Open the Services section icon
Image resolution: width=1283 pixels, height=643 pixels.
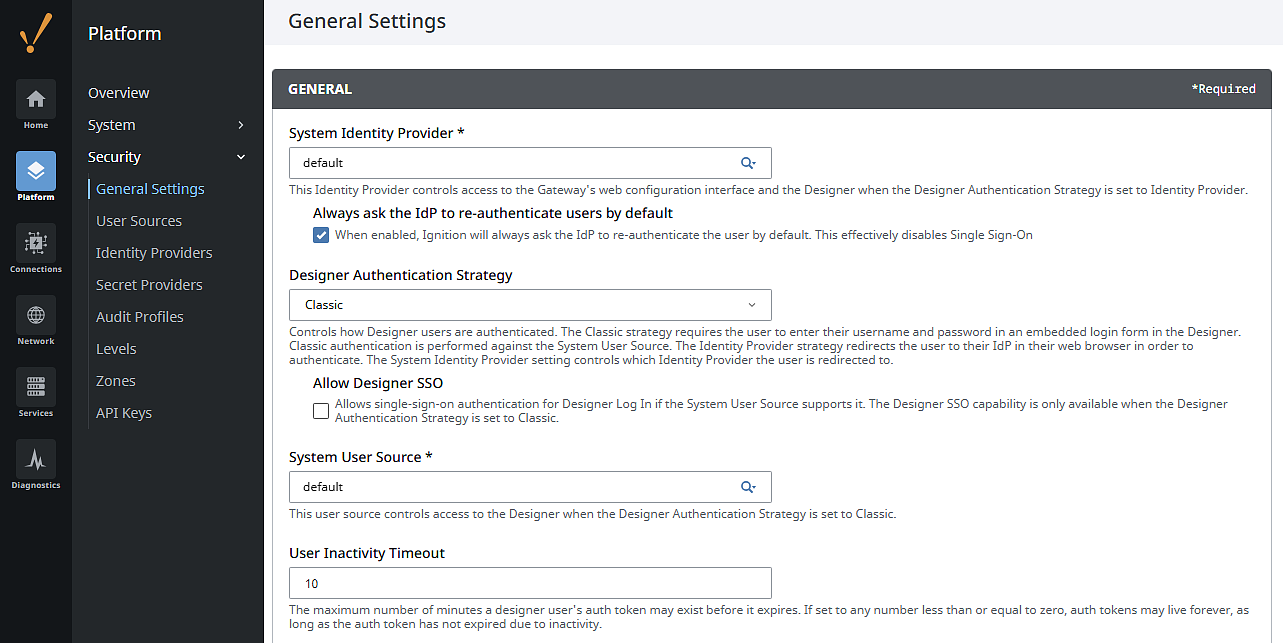pyautogui.click(x=36, y=387)
